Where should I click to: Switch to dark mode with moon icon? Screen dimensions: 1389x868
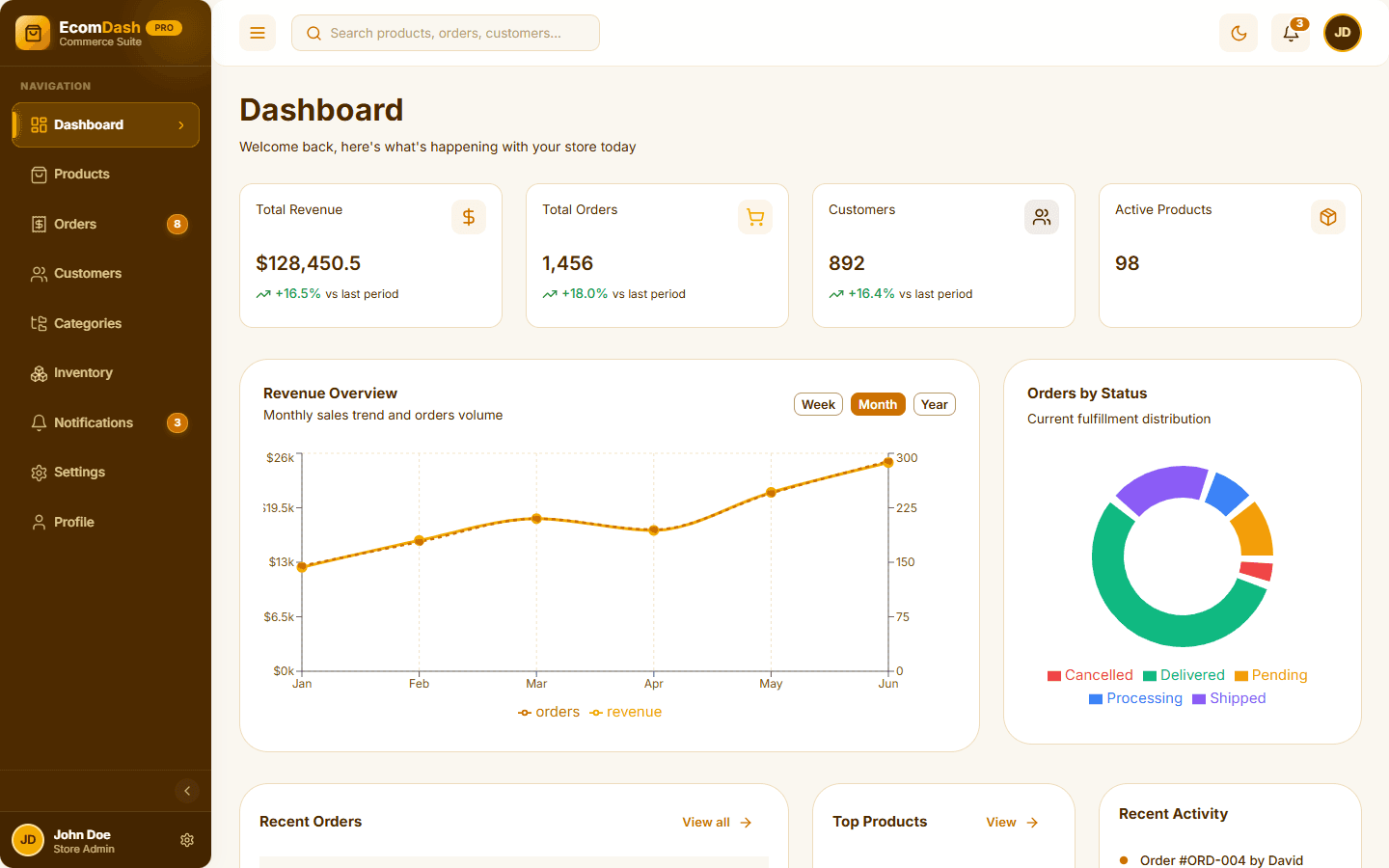1239,33
